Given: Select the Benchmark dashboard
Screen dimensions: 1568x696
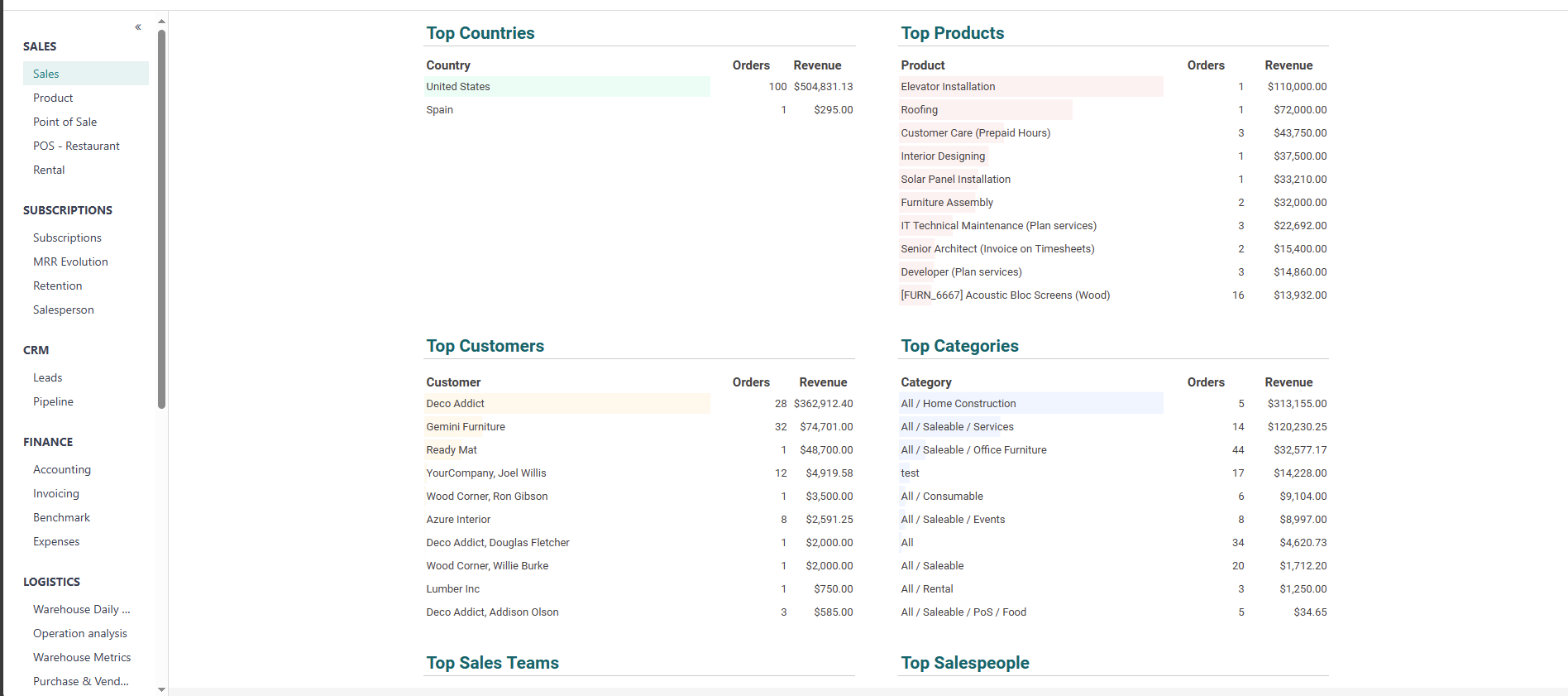Looking at the screenshot, I should (61, 517).
